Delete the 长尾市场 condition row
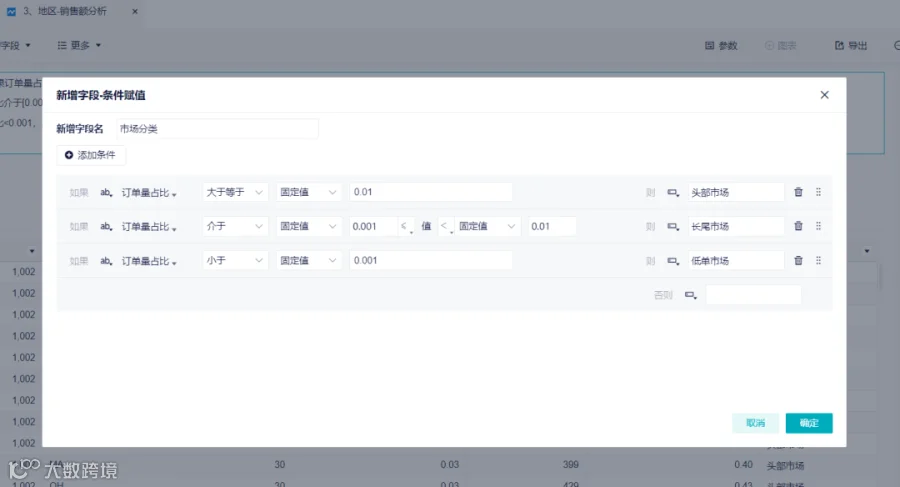The height and width of the screenshot is (487, 900). pos(798,226)
